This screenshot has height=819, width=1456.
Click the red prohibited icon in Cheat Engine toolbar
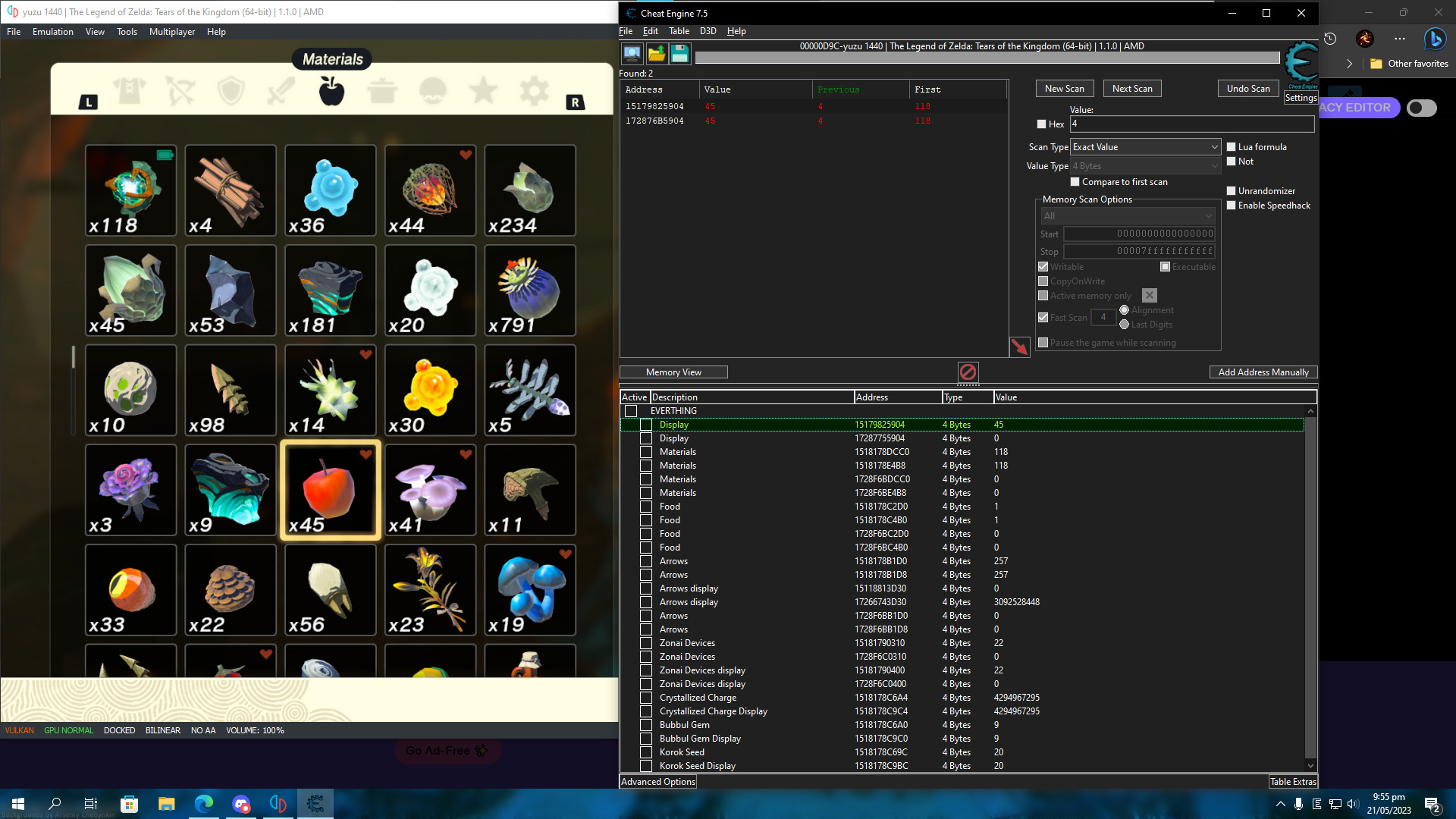(x=965, y=372)
